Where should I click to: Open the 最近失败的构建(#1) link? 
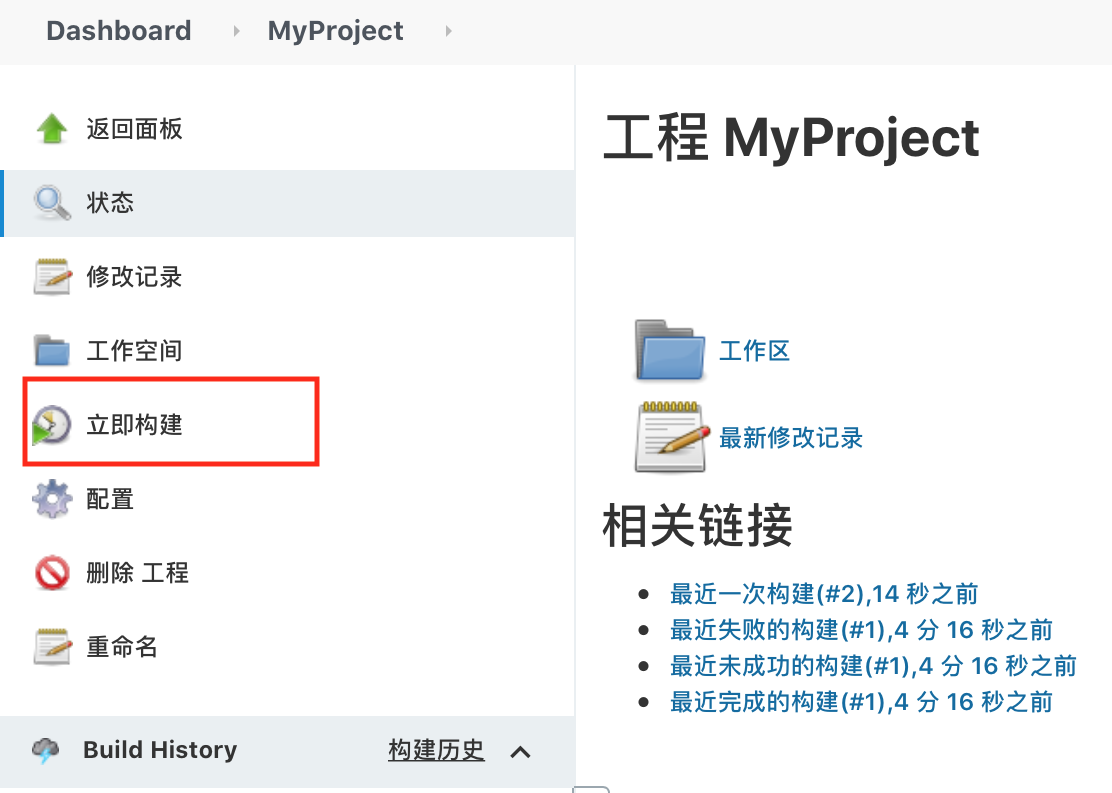[860, 630]
